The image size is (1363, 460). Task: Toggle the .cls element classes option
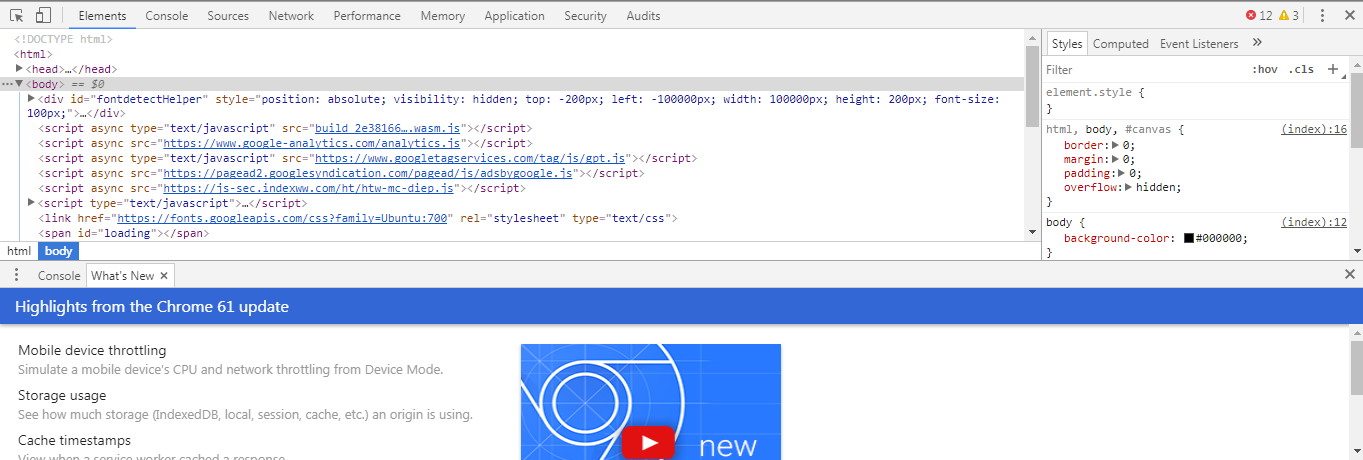tap(1302, 69)
